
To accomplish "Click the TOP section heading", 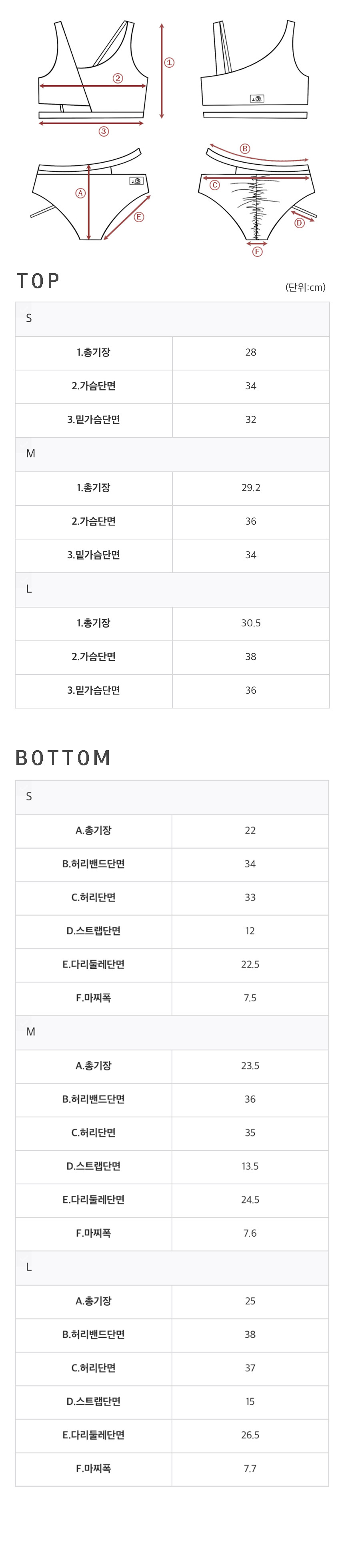I will pyautogui.click(x=38, y=281).
